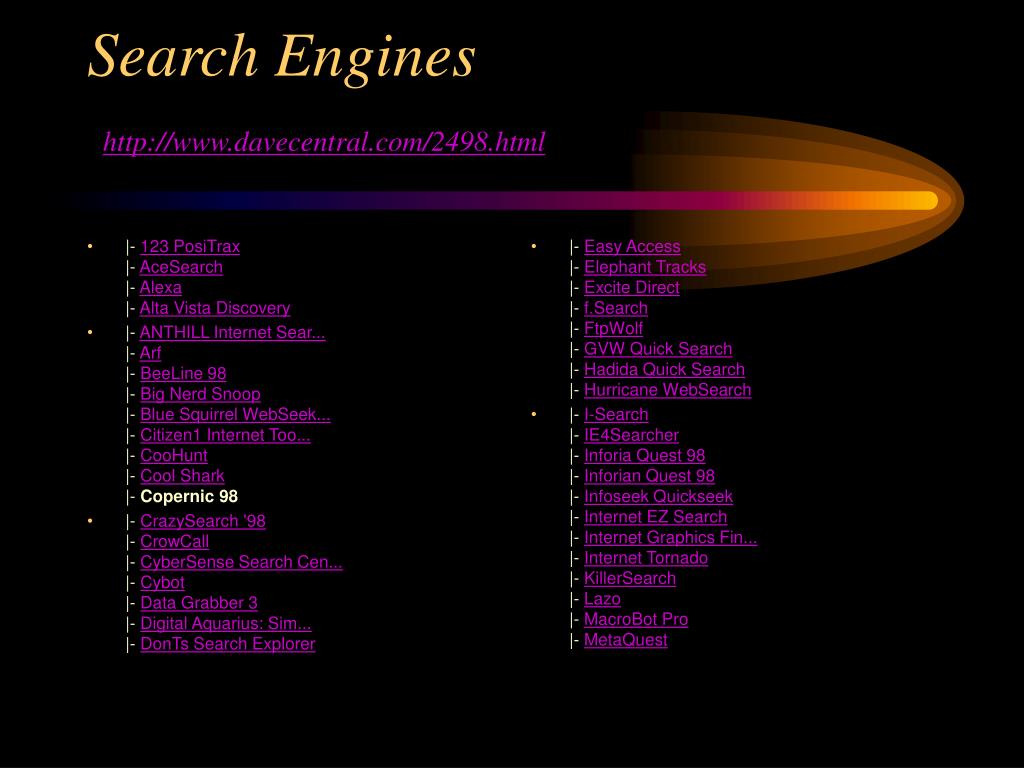Open Blue Squirrel WebSeek... link
Image resolution: width=1024 pixels, height=768 pixels.
tap(235, 415)
